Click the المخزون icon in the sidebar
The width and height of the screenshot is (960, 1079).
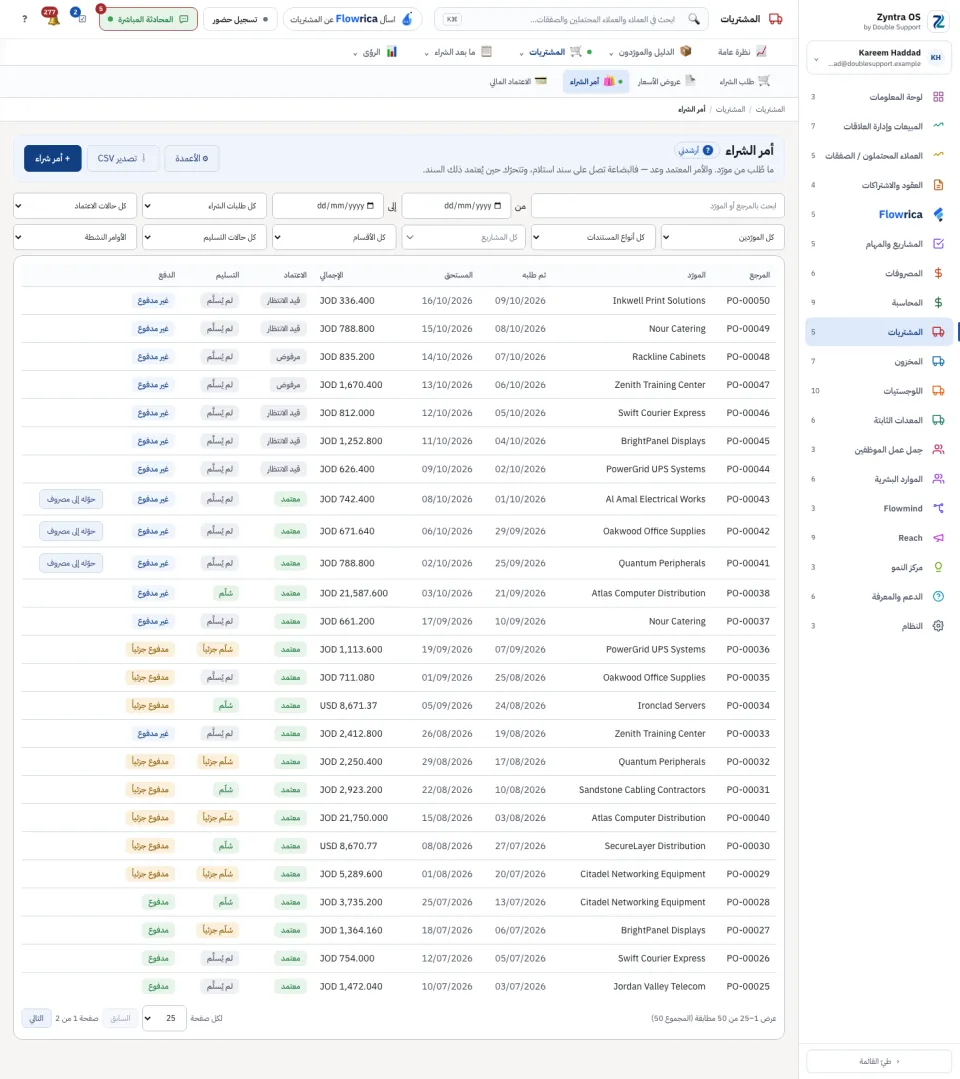(938, 361)
